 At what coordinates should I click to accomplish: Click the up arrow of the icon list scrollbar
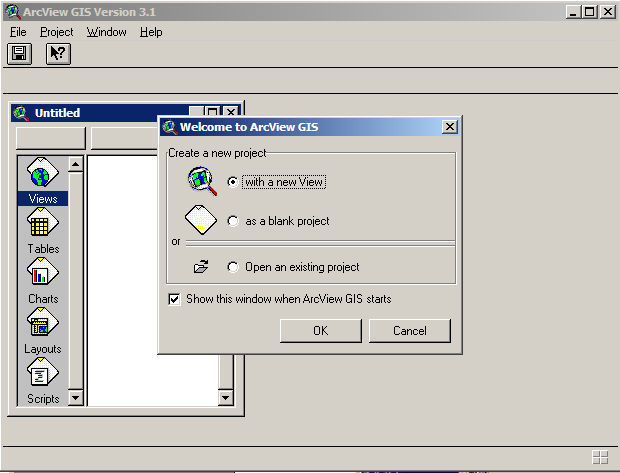[x=76, y=164]
